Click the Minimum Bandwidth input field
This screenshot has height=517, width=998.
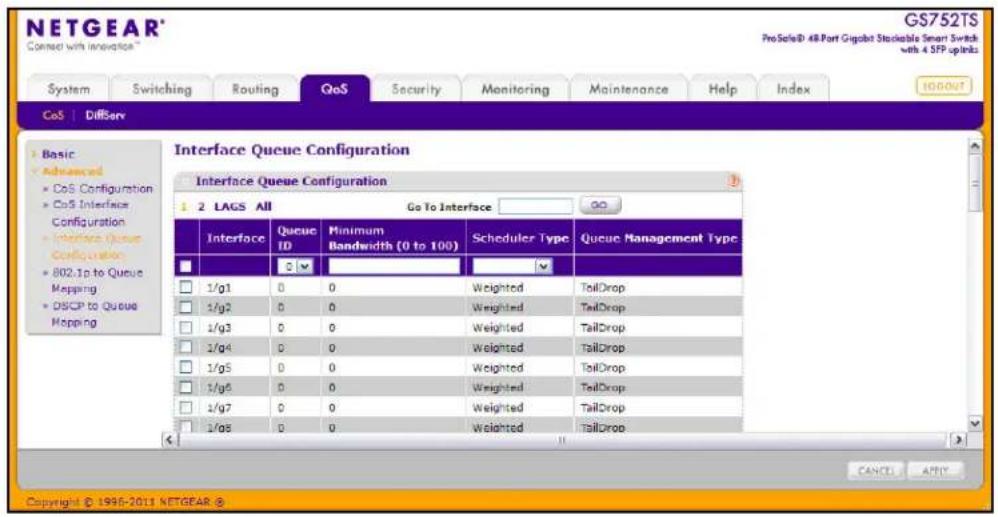pos(394,266)
